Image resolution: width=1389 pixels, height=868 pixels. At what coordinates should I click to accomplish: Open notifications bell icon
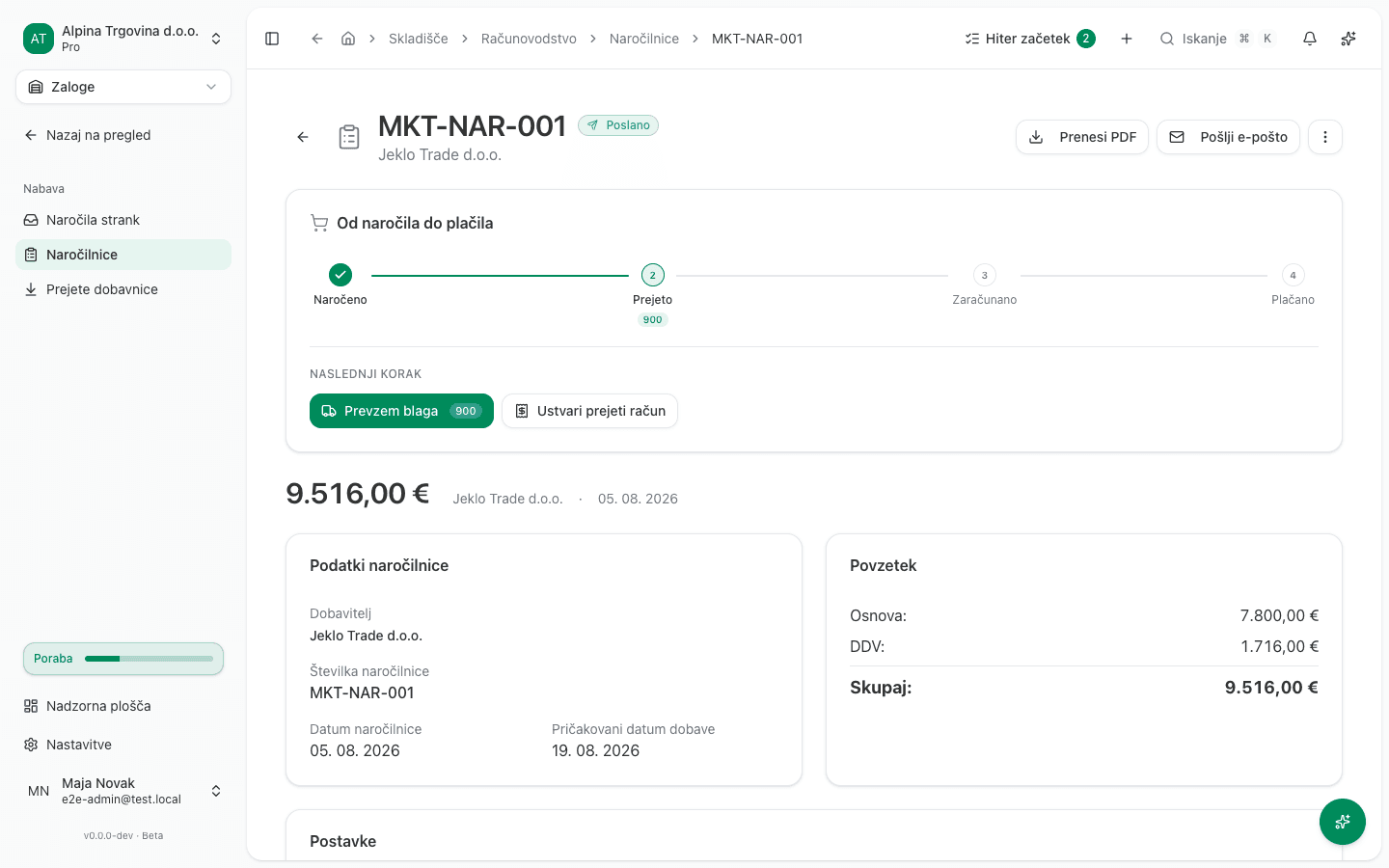(x=1310, y=39)
